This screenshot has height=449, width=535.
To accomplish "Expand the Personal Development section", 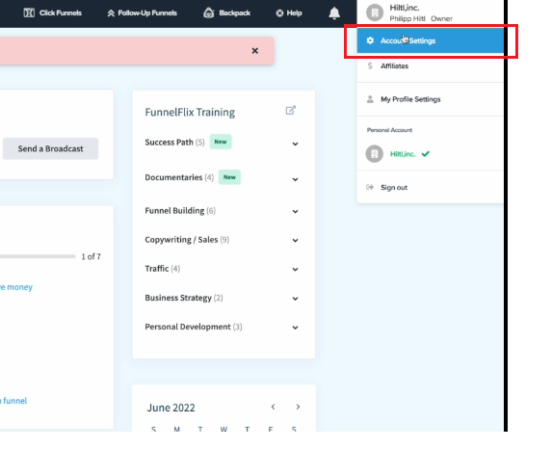I will click(x=295, y=328).
